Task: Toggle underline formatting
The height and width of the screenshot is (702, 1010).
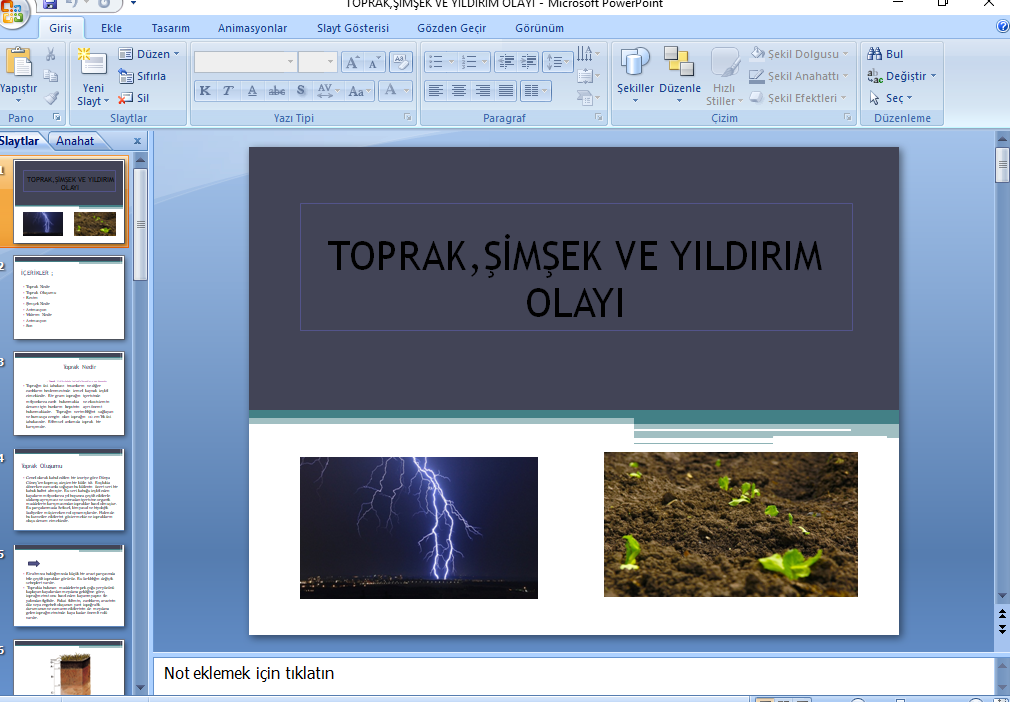Action: pos(252,91)
